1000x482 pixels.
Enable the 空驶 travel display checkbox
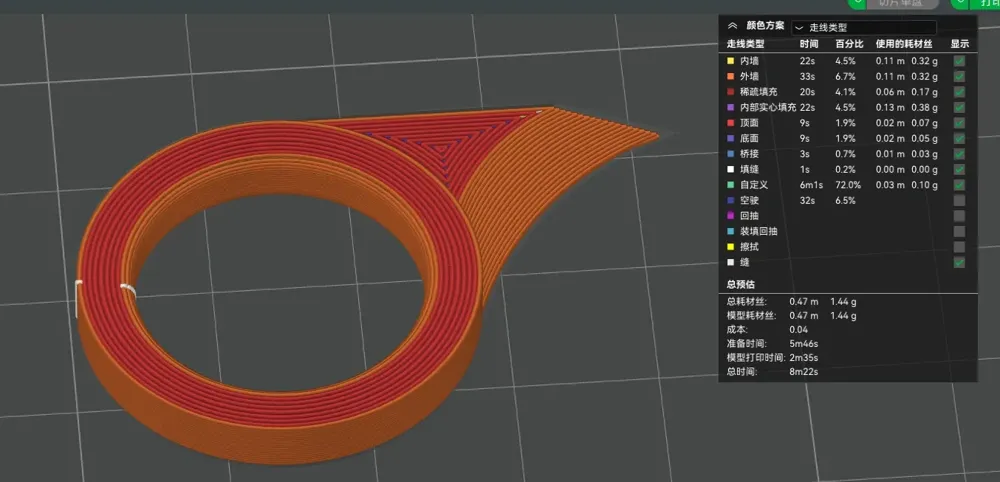pyautogui.click(x=959, y=200)
